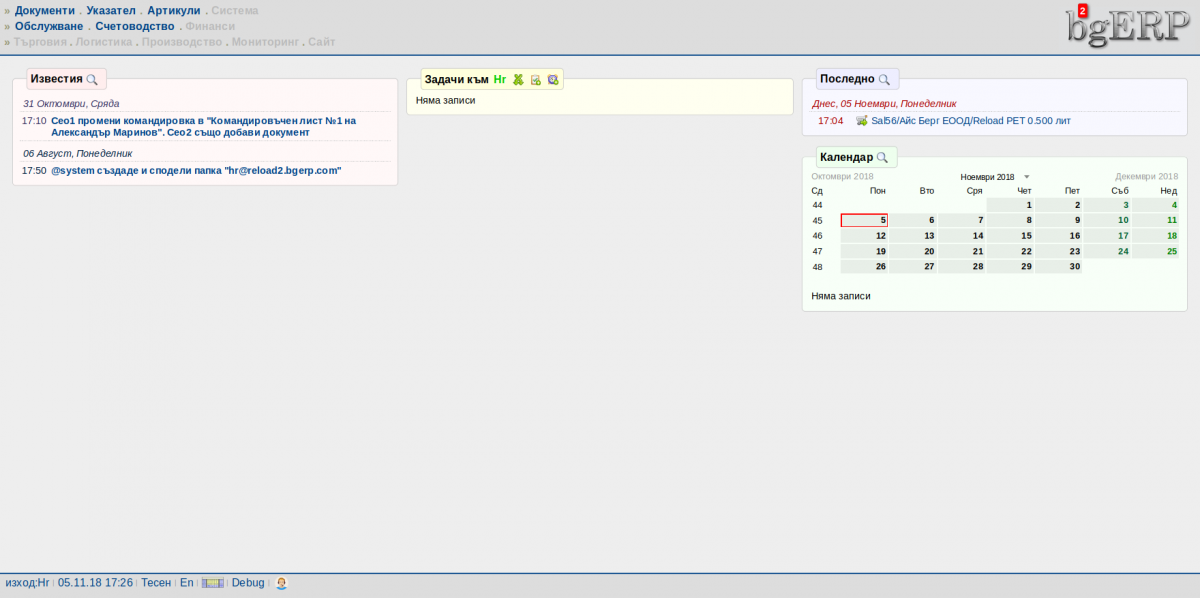The image size is (1200, 598).
Task: Open Производство menu item
Action: [182, 42]
